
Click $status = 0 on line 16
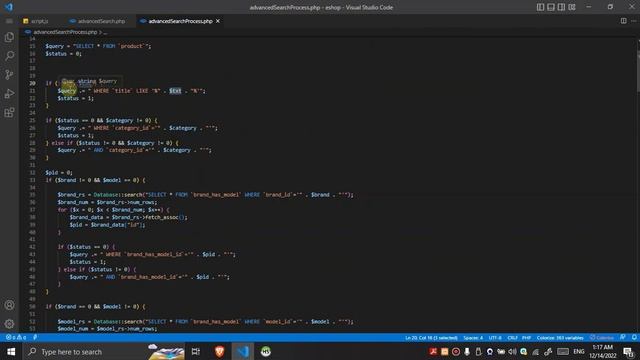pos(63,53)
